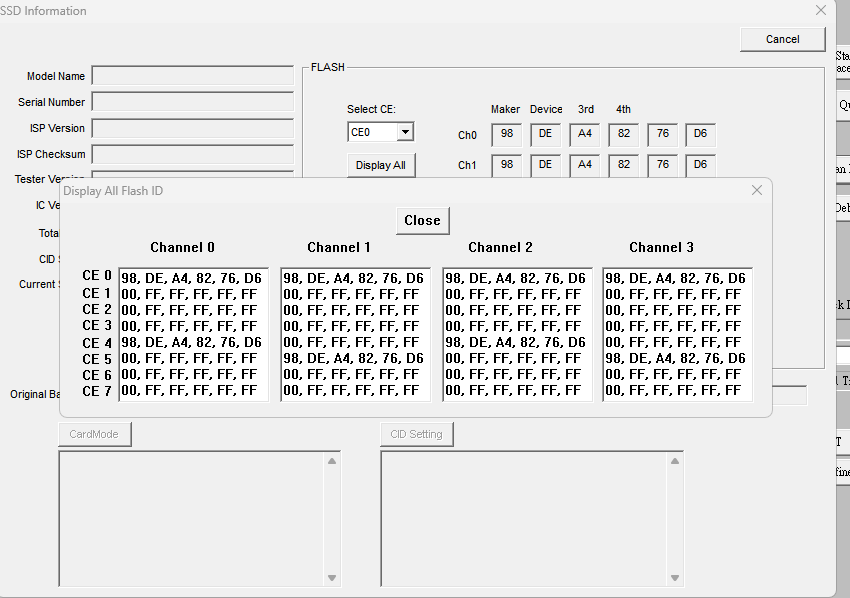
Task: Click the Channel 1 column heading
Action: click(339, 248)
